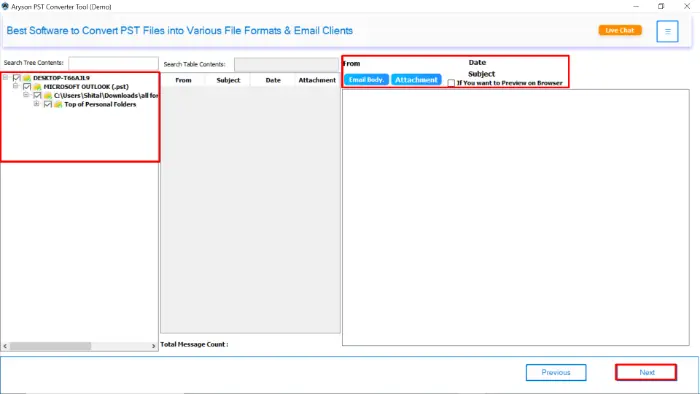This screenshot has width=700, height=394.
Task: Toggle the DESKTOP-T66AJL9 checkbox
Action: click(x=17, y=78)
